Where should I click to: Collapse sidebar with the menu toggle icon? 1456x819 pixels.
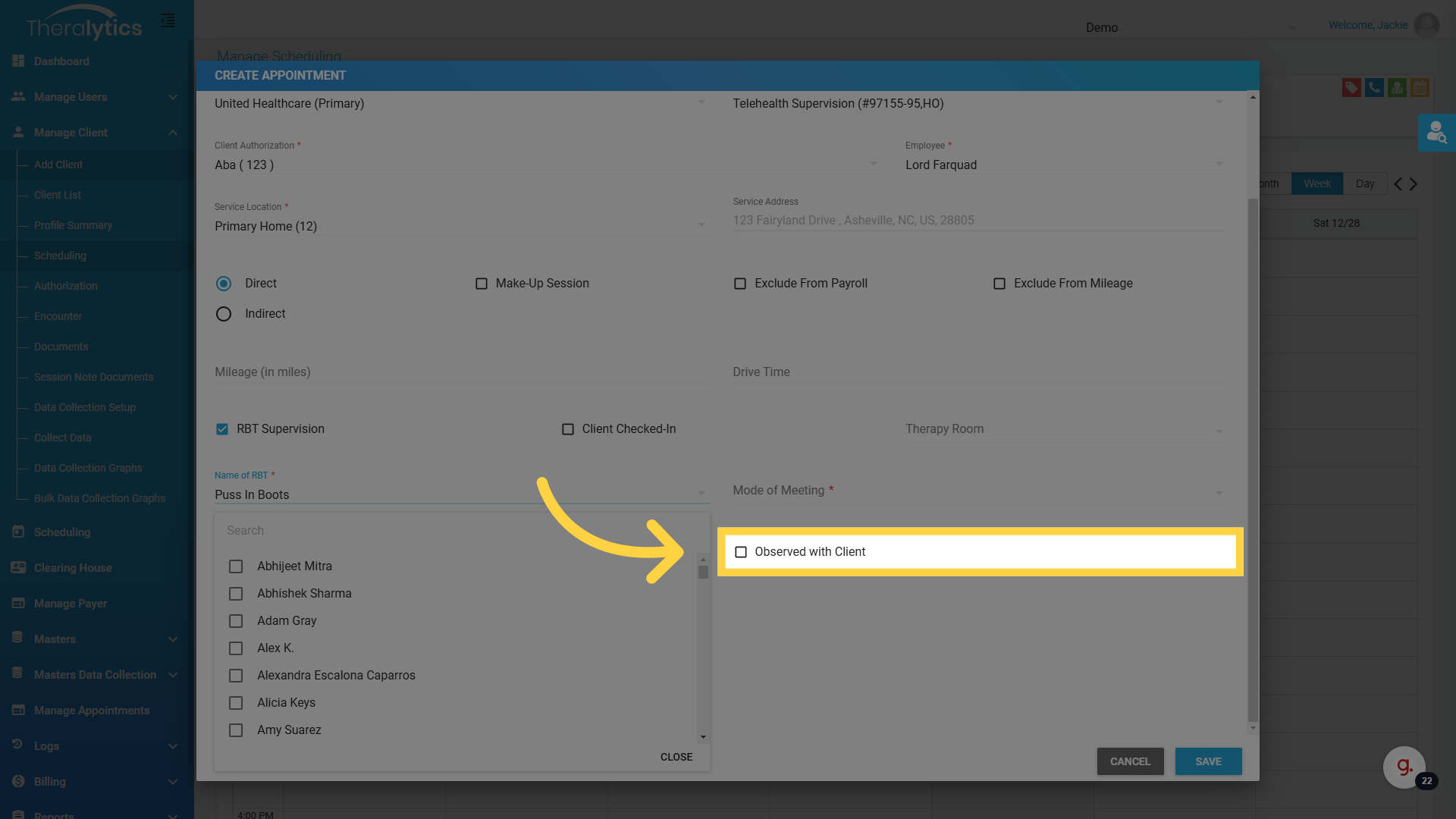[x=168, y=20]
